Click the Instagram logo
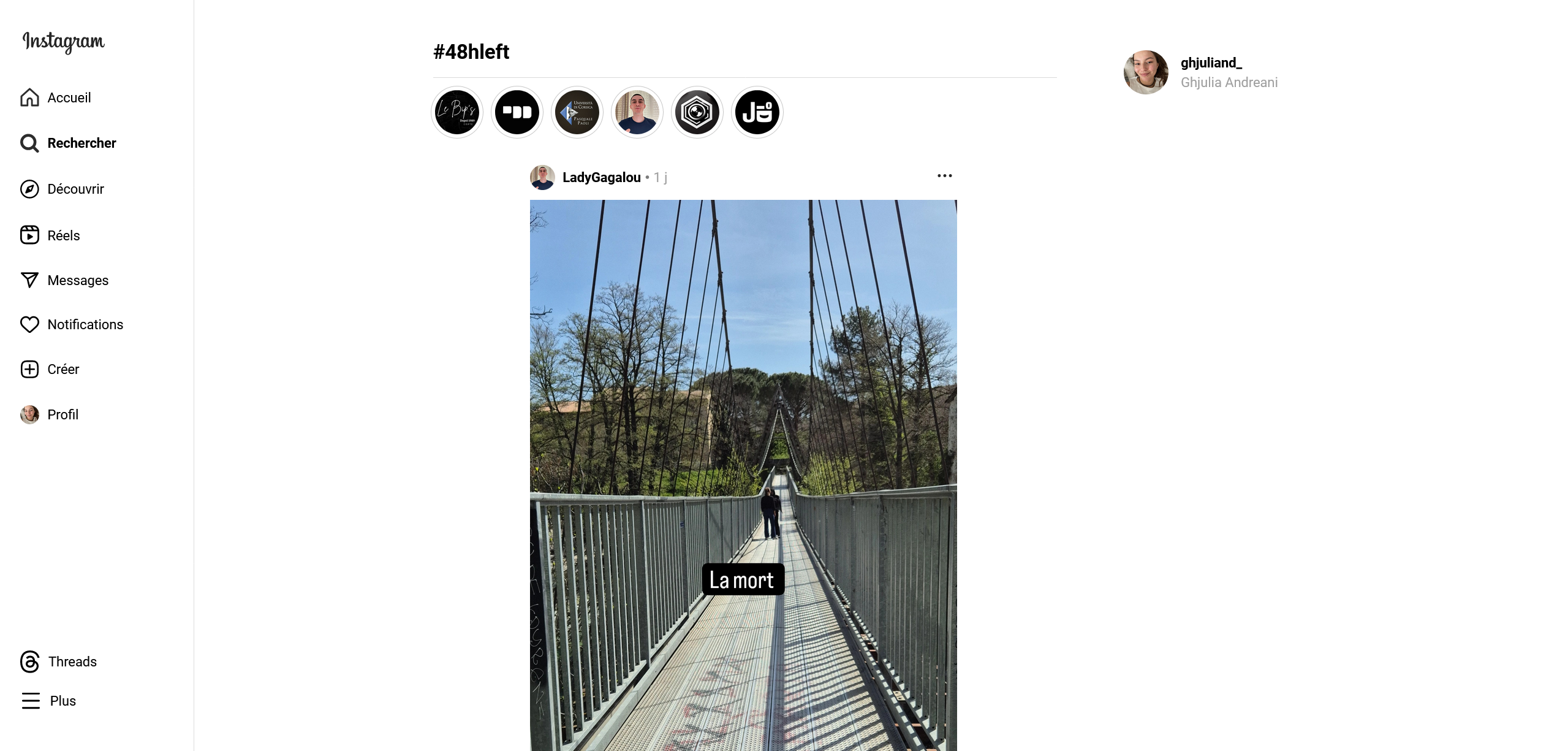Screen dimensions: 1568x751 tap(63, 42)
